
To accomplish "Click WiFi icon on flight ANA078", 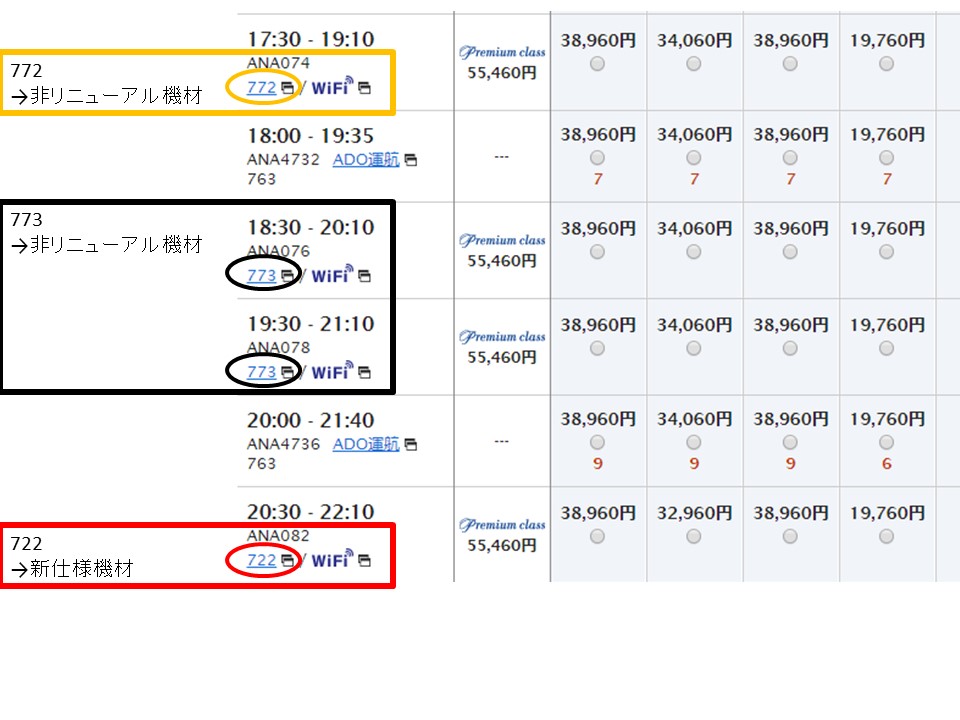I will pyautogui.click(x=332, y=371).
